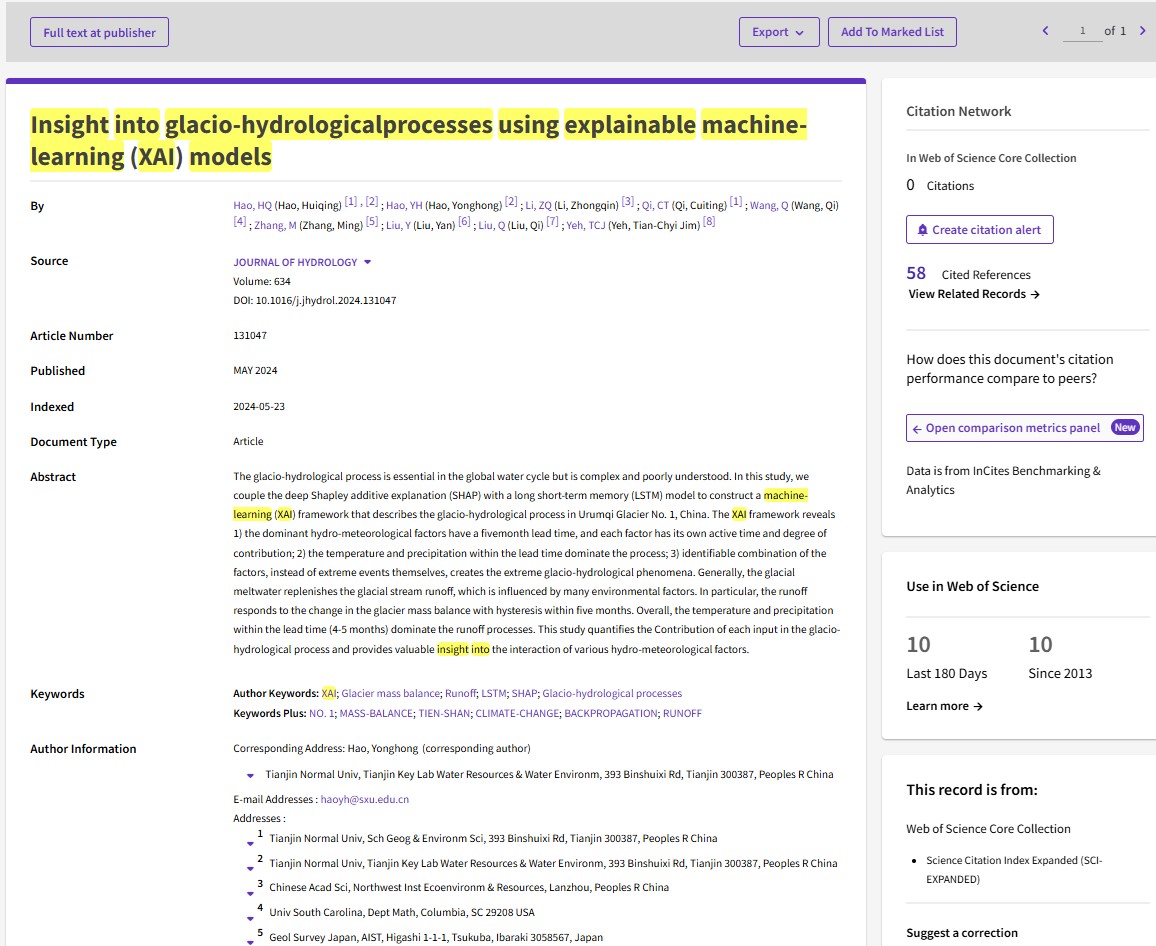The width and height of the screenshot is (1156, 946).
Task: Click Glacio-hydrological processes keyword
Action: tap(612, 693)
